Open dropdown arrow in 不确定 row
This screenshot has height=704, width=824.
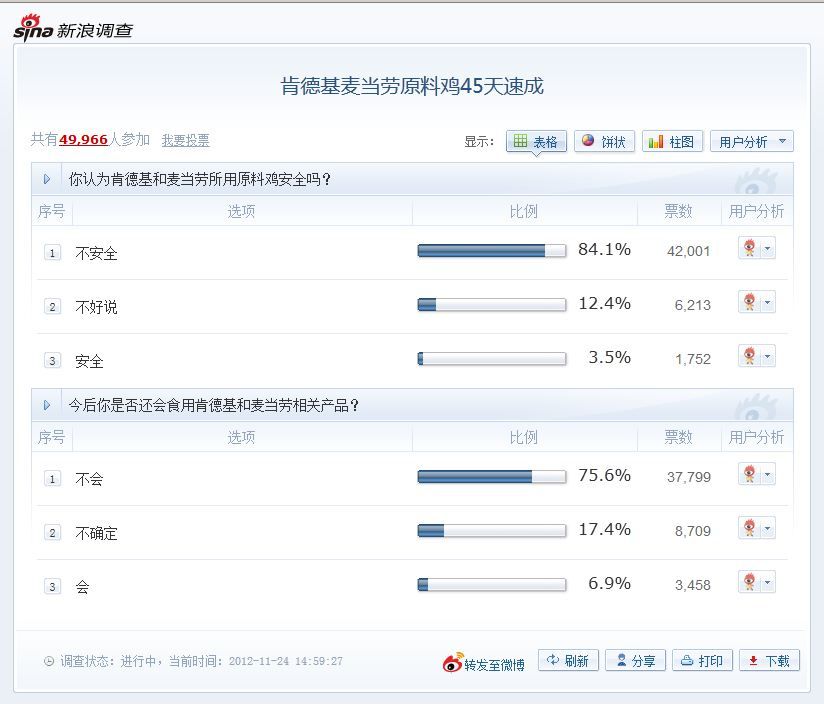point(768,527)
